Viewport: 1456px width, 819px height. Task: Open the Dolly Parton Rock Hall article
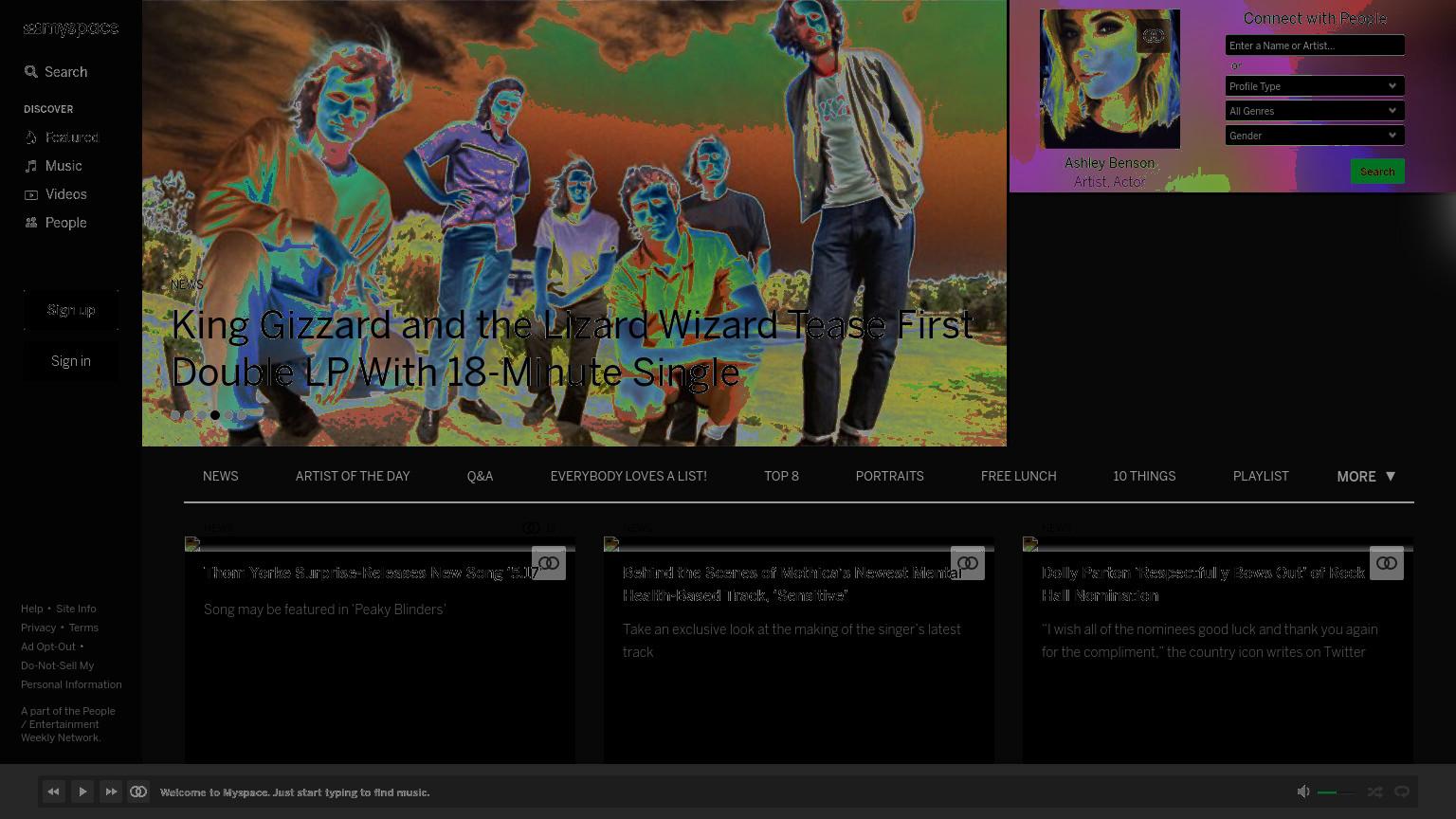click(1203, 585)
